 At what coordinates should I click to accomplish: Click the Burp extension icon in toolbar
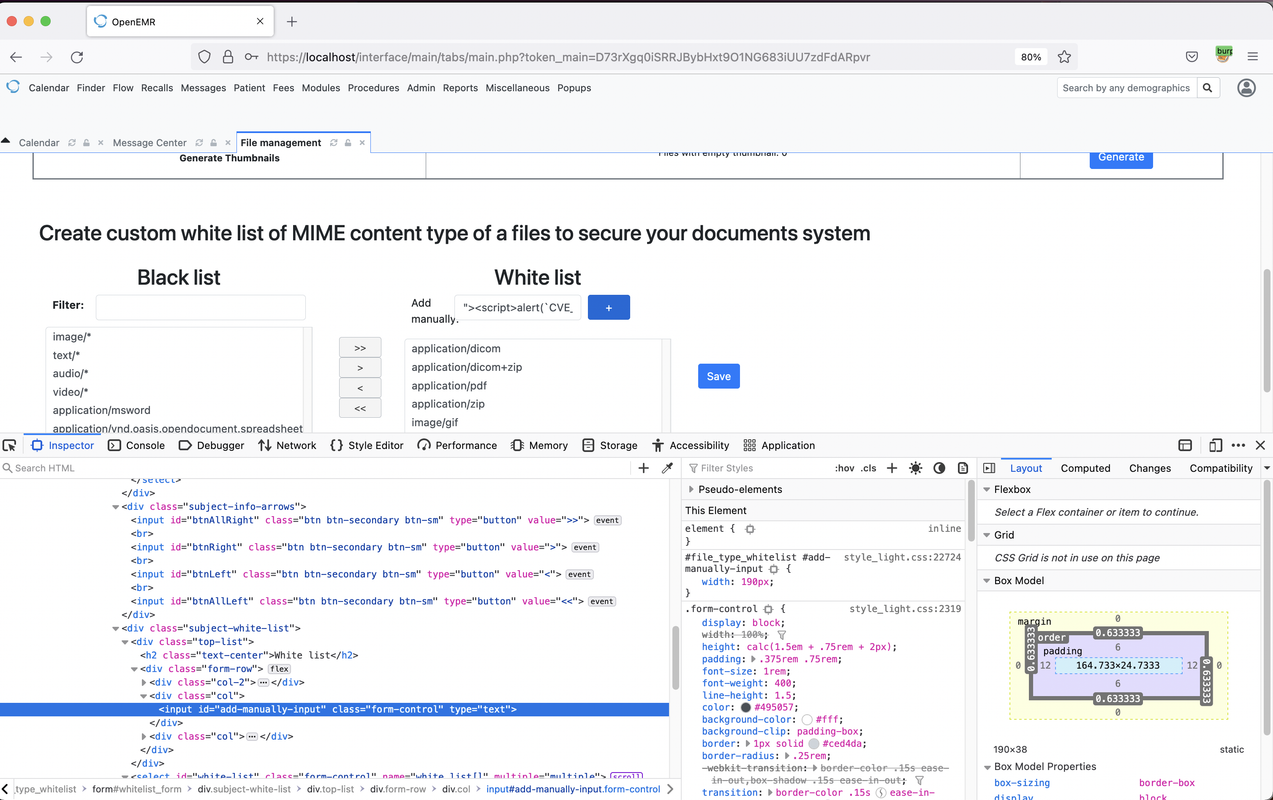[x=1224, y=54]
